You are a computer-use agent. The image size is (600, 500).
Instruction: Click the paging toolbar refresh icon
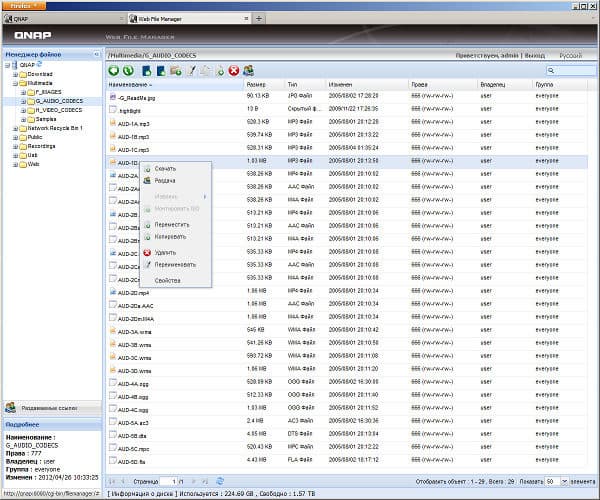pos(220,481)
